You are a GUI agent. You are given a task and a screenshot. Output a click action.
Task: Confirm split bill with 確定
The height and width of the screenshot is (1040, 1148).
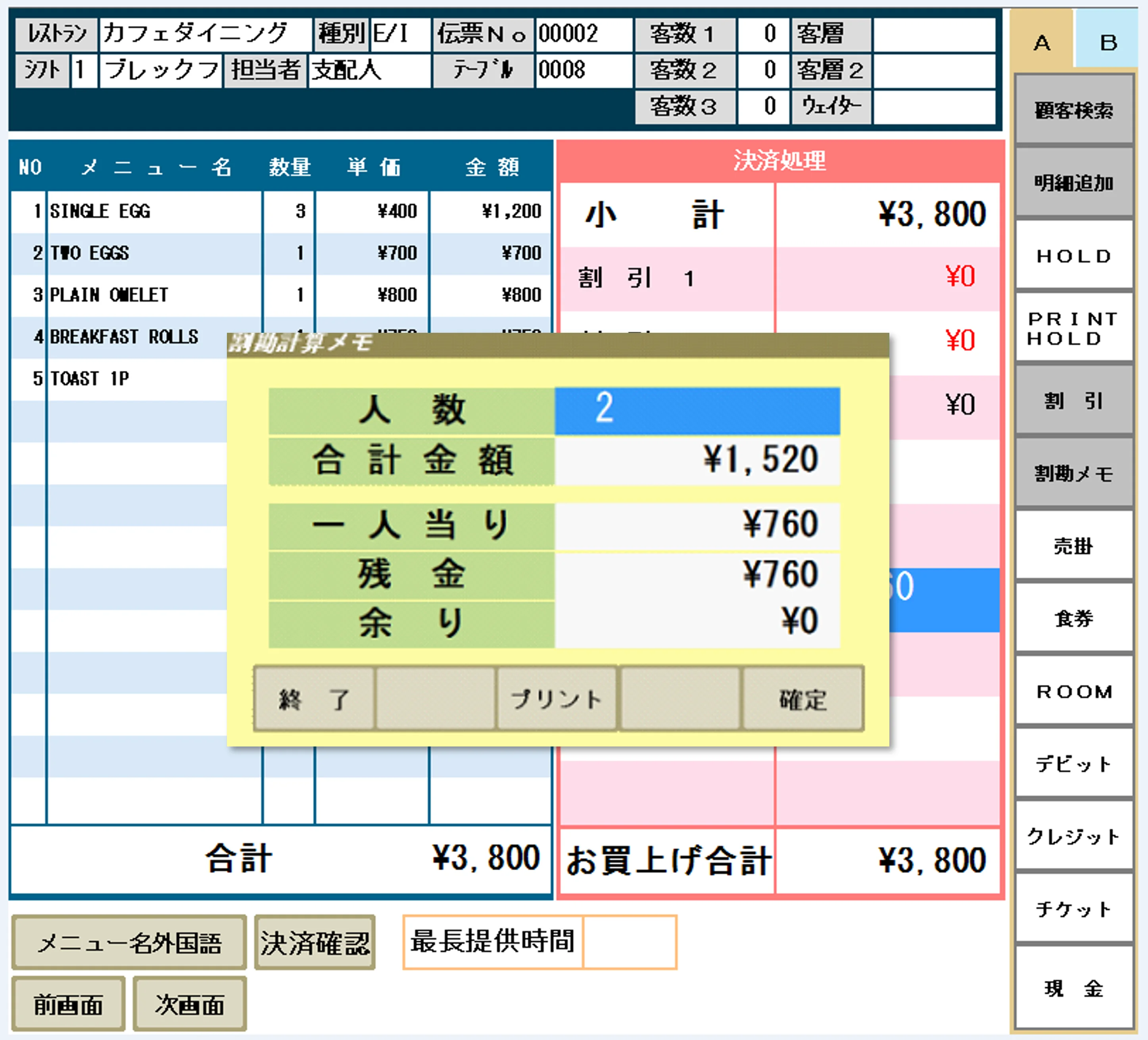pos(802,698)
